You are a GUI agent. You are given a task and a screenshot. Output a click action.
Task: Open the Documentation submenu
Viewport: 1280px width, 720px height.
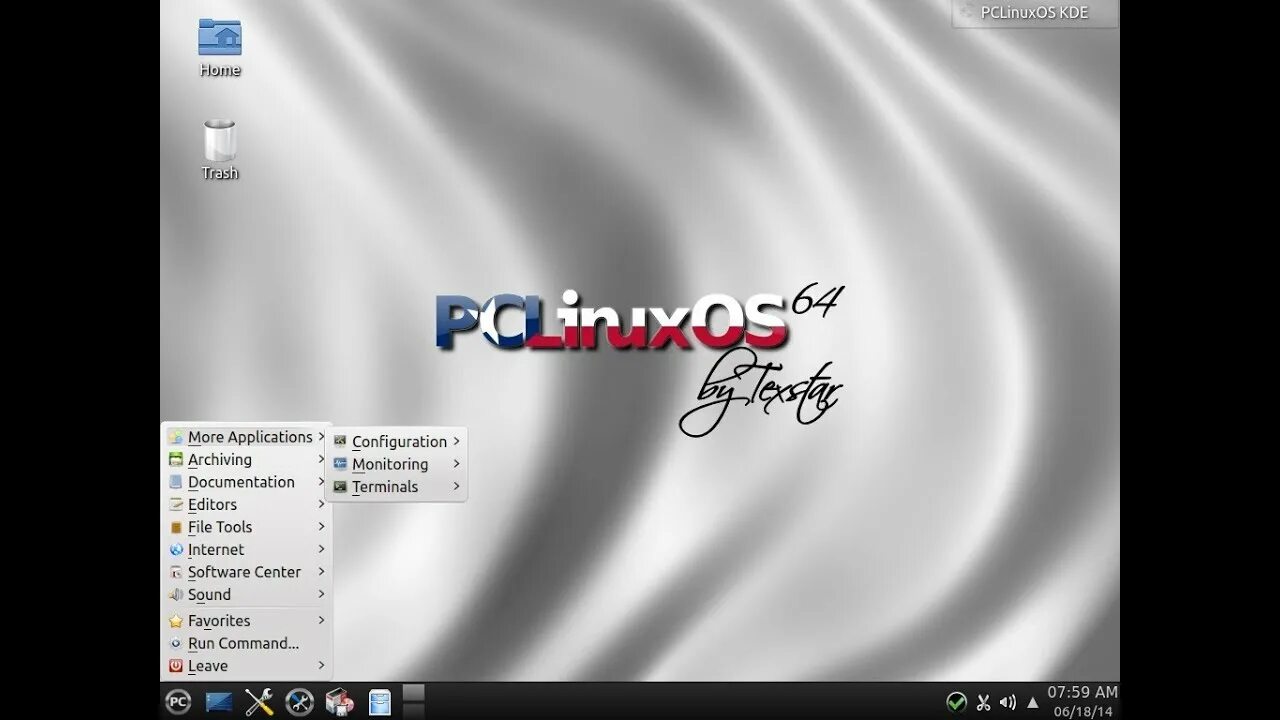pyautogui.click(x=247, y=482)
